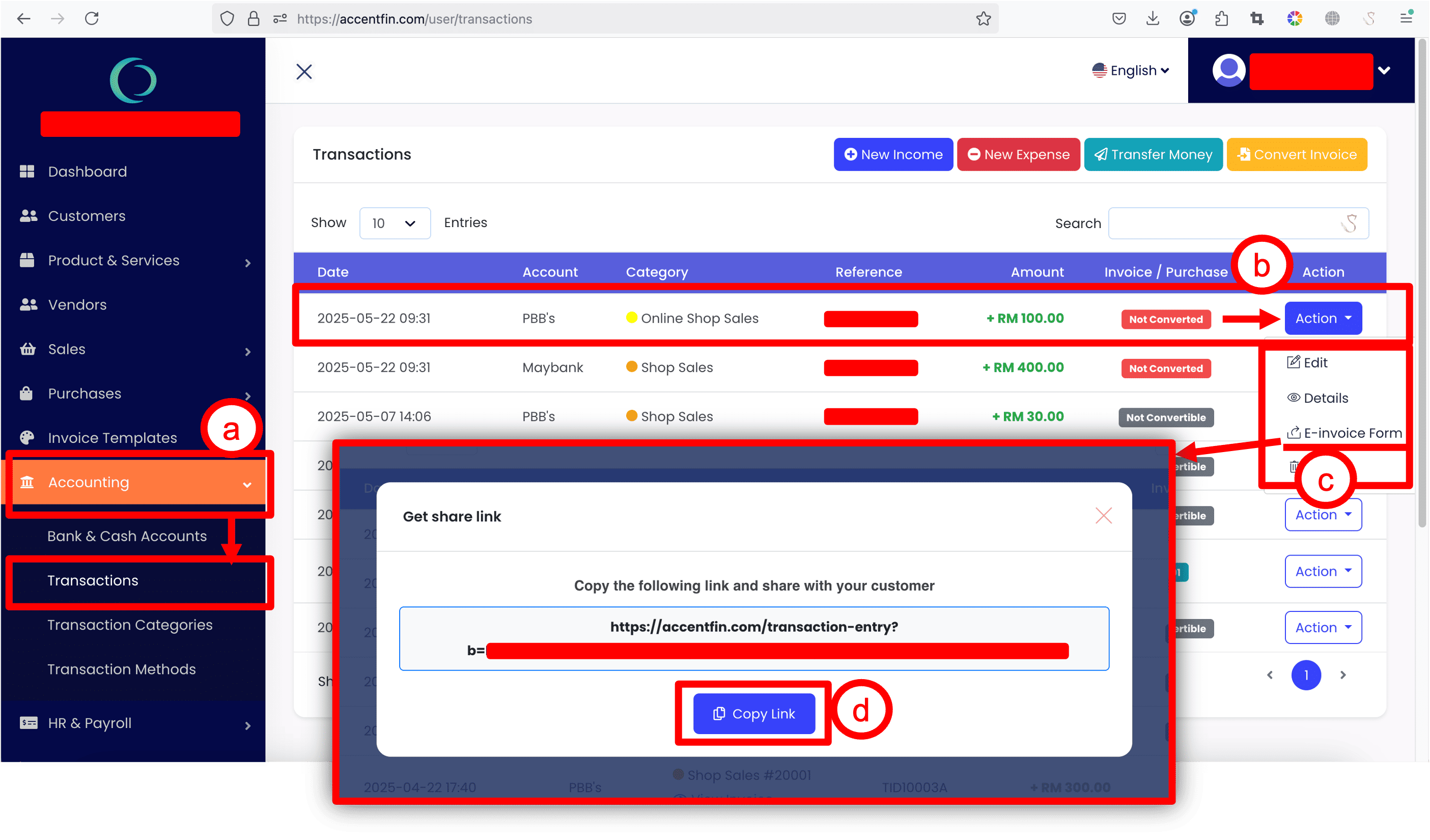Close the Get share link dialog
This screenshot has height=840, width=1430.
pyautogui.click(x=1103, y=515)
